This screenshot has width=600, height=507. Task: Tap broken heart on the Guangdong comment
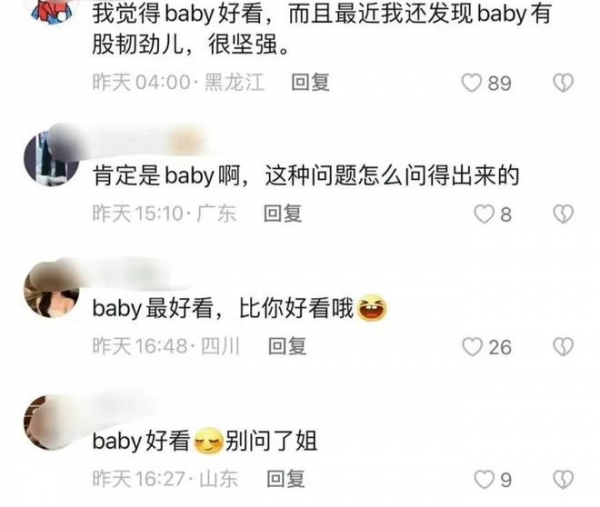tap(563, 214)
